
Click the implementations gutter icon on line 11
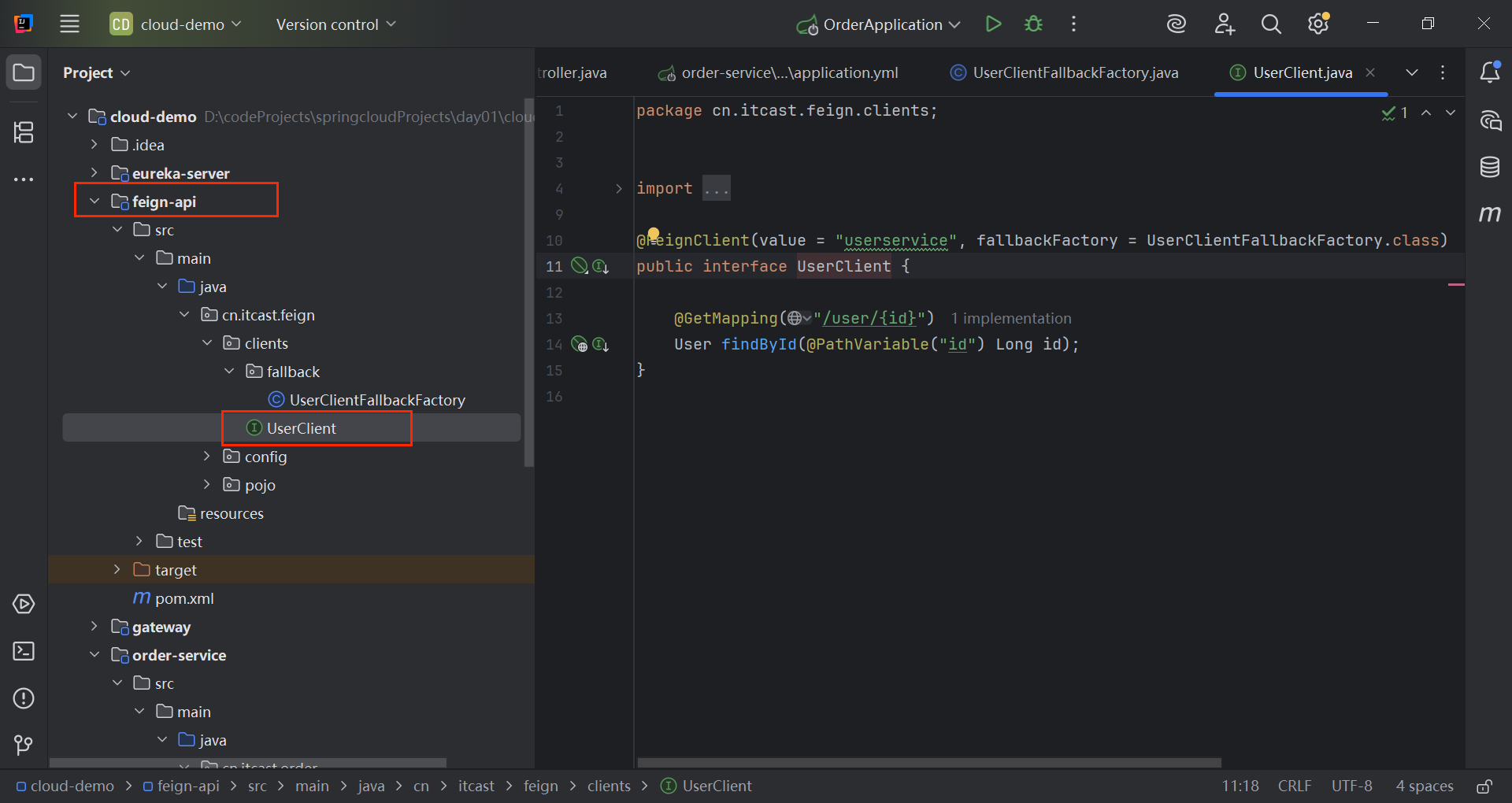601,266
